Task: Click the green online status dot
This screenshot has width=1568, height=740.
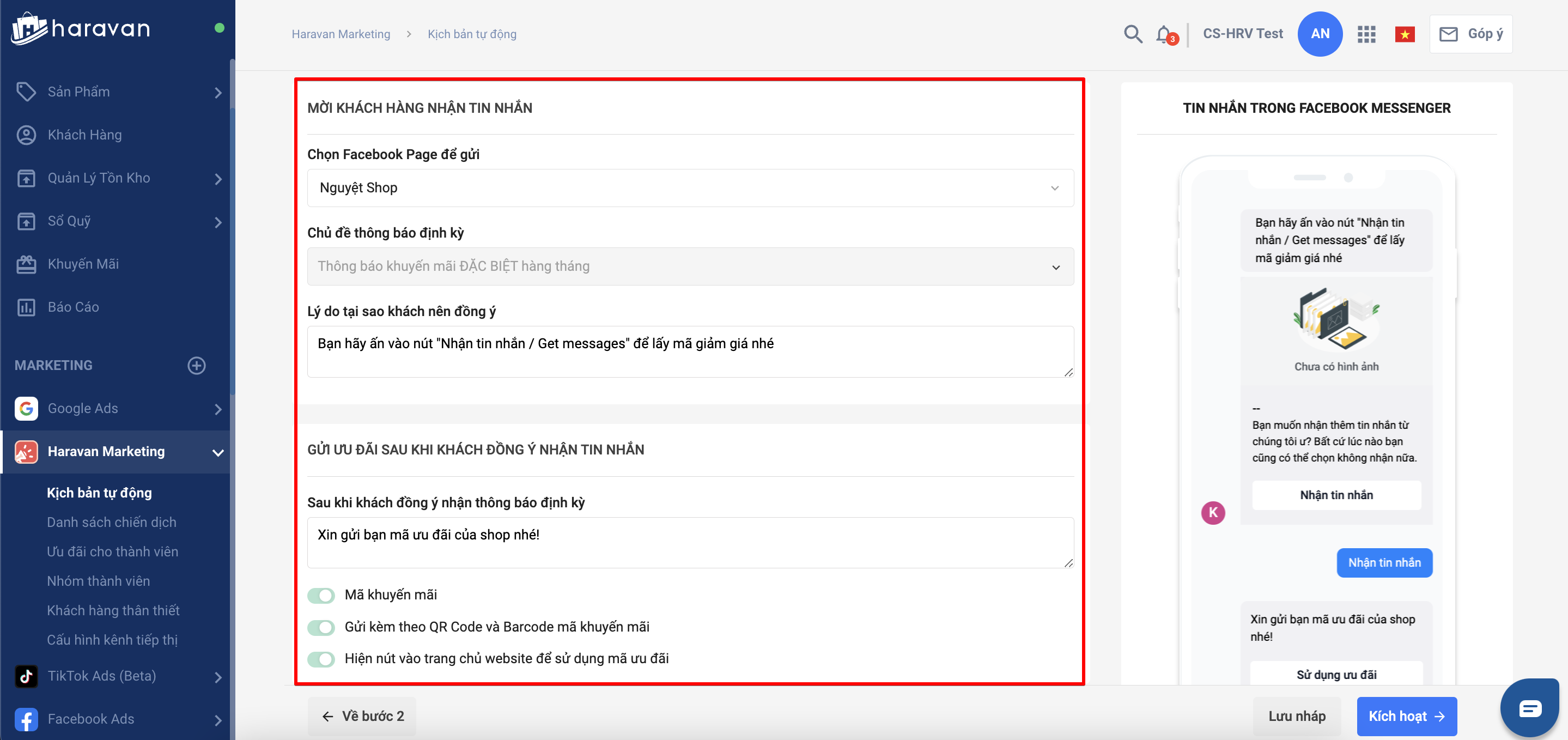Action: coord(219,28)
